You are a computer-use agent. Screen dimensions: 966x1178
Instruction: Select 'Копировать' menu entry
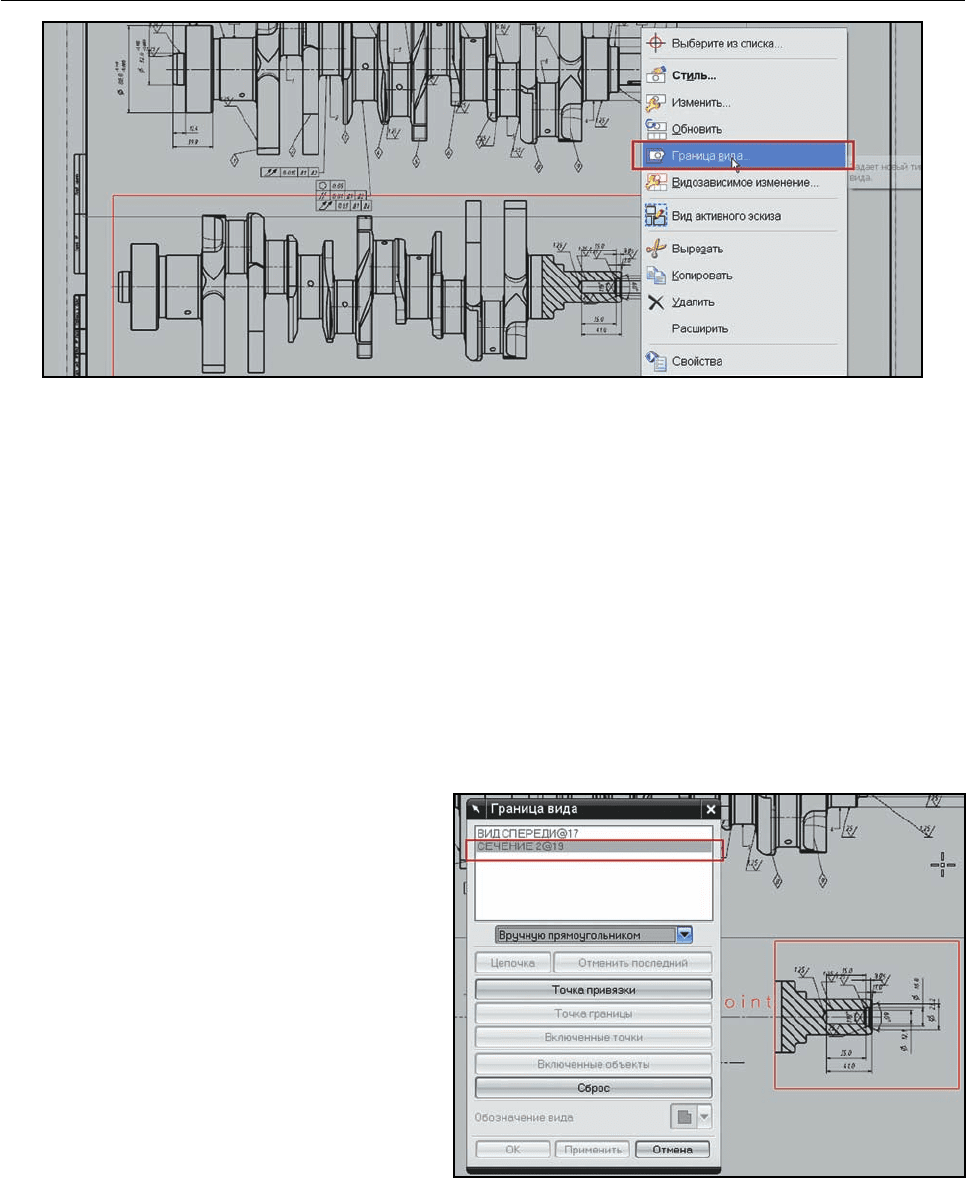(x=744, y=275)
